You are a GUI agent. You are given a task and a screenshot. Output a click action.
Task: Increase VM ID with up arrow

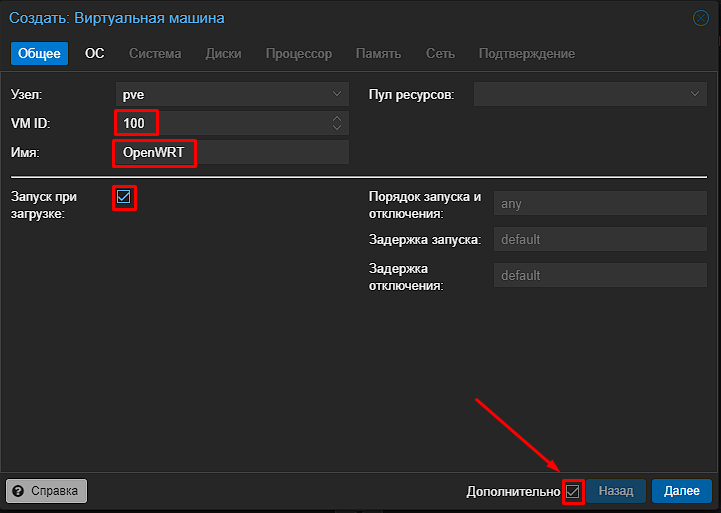(x=337, y=119)
